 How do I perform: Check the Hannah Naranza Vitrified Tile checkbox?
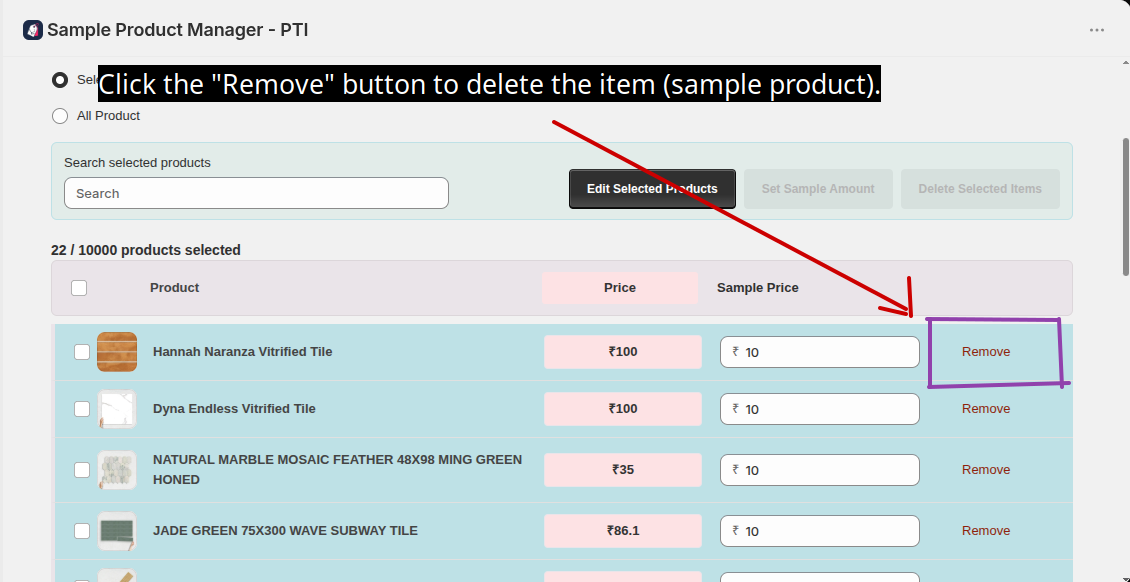82,352
